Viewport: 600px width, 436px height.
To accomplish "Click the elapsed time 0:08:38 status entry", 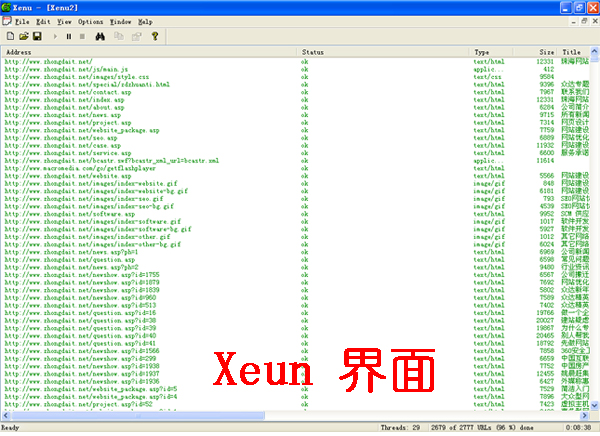I will click(578, 428).
